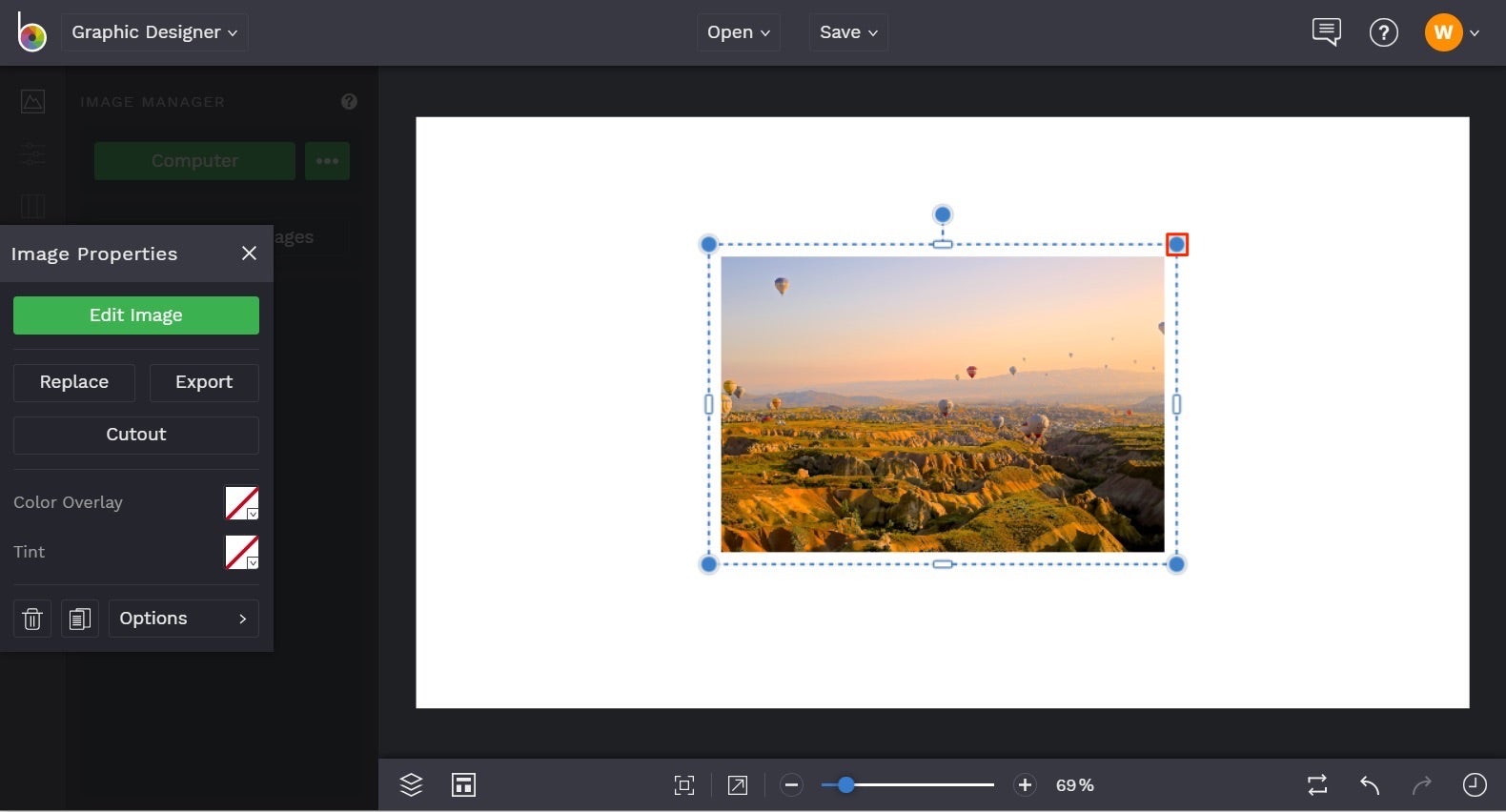Expand the Graphic Designer dropdown
1506x812 pixels.
click(x=154, y=32)
